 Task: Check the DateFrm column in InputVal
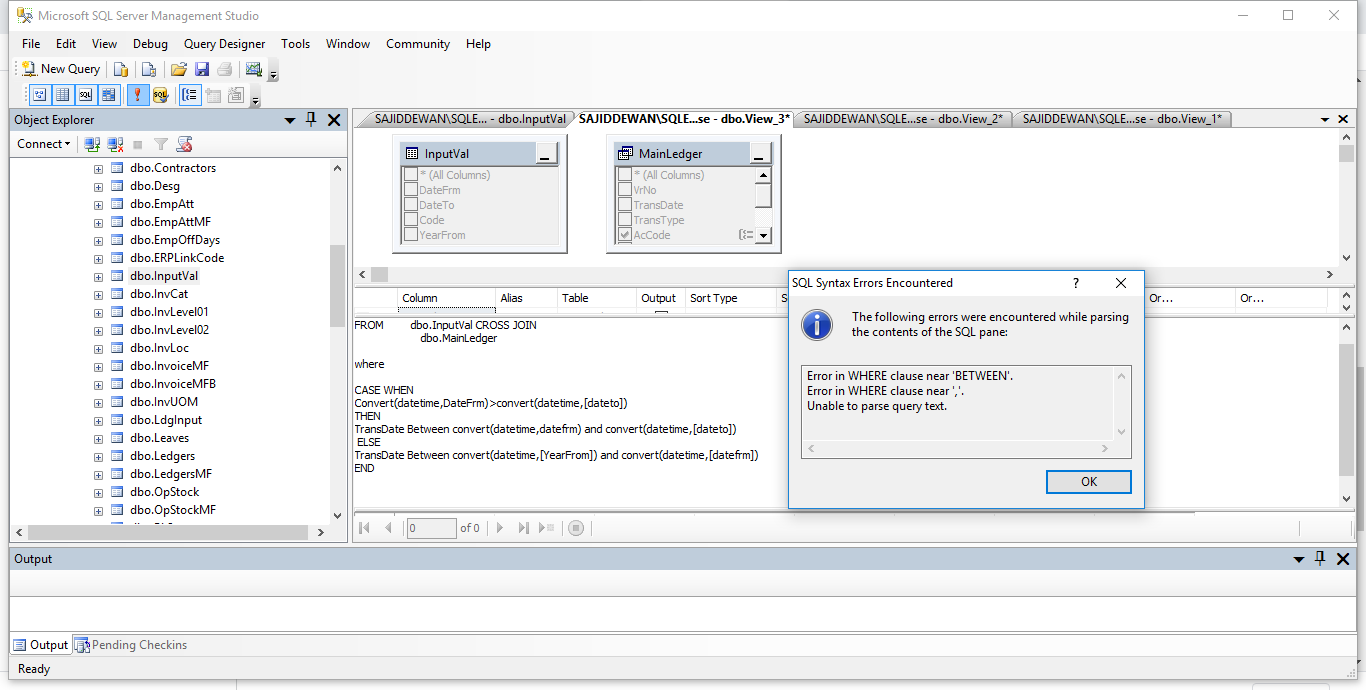[409, 189]
